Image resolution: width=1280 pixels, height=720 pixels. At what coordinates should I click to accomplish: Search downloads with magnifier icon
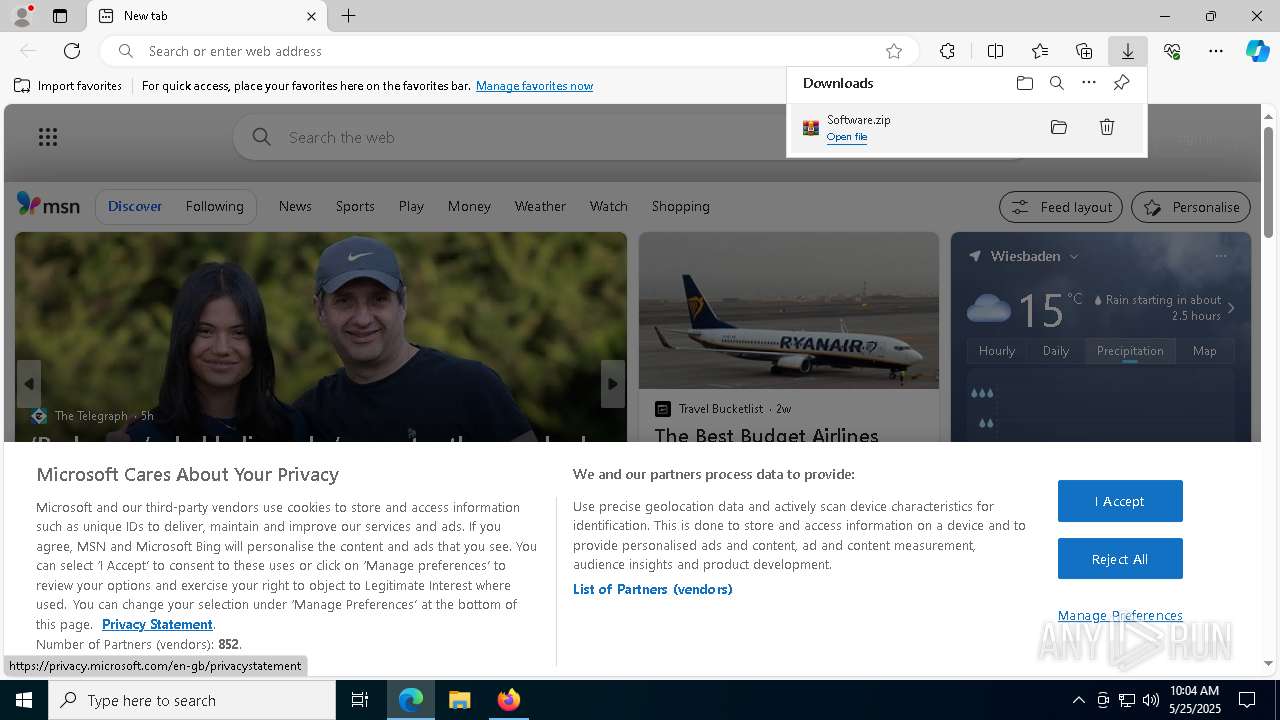1056,83
